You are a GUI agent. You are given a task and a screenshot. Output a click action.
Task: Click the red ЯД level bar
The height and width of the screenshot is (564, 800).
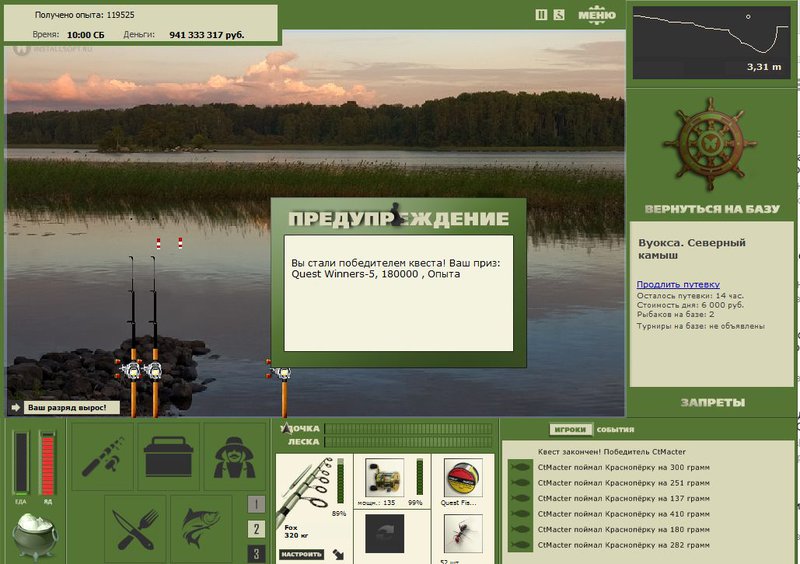47,464
